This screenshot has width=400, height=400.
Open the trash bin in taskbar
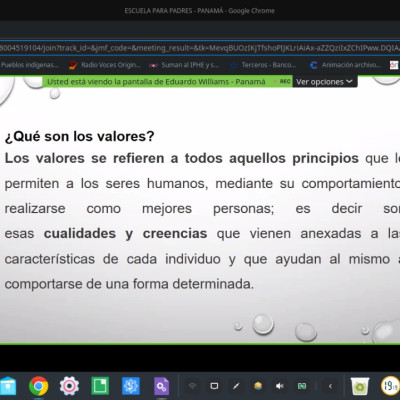point(360,386)
